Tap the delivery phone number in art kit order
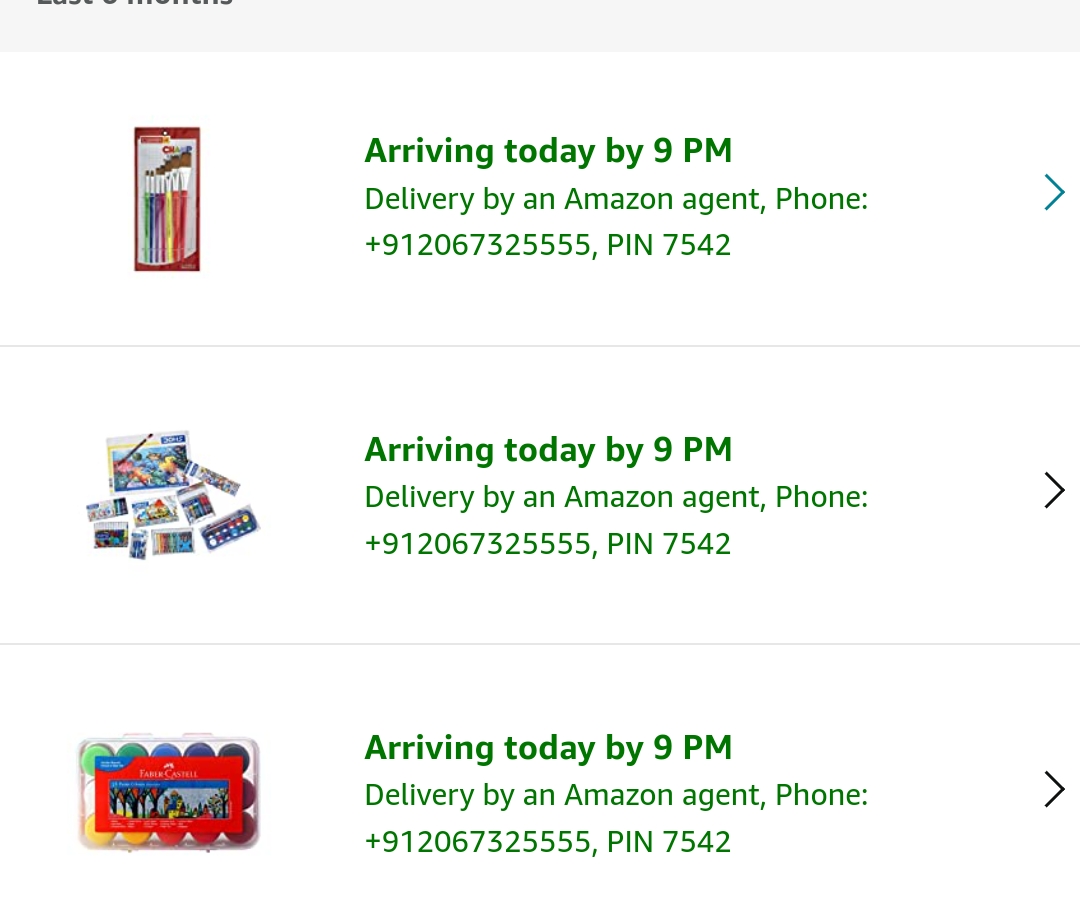 click(478, 544)
